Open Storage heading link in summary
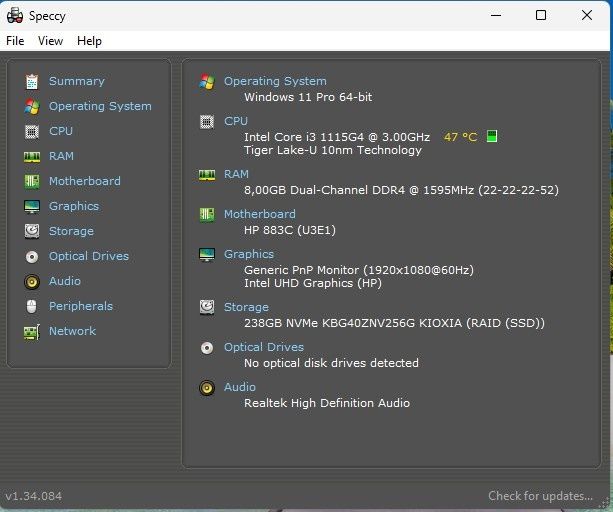This screenshot has height=512, width=613. [246, 308]
